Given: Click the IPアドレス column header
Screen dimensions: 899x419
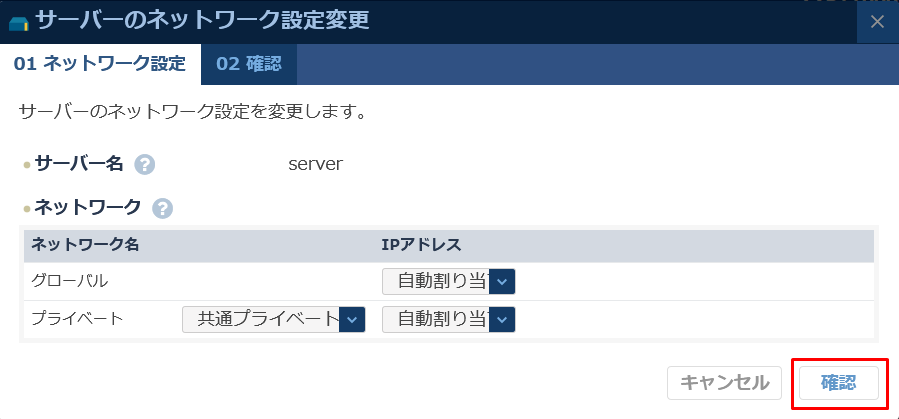Looking at the screenshot, I should point(421,245).
